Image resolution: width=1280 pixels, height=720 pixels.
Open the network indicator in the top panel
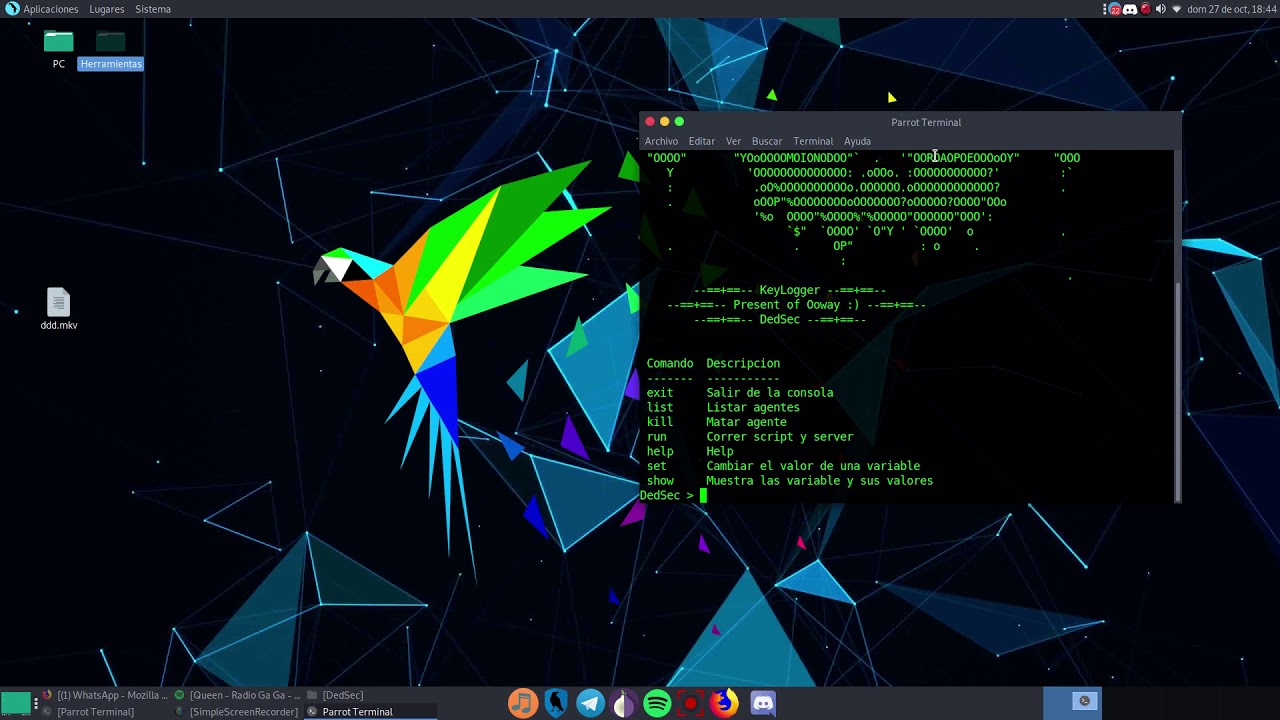(x=1176, y=9)
